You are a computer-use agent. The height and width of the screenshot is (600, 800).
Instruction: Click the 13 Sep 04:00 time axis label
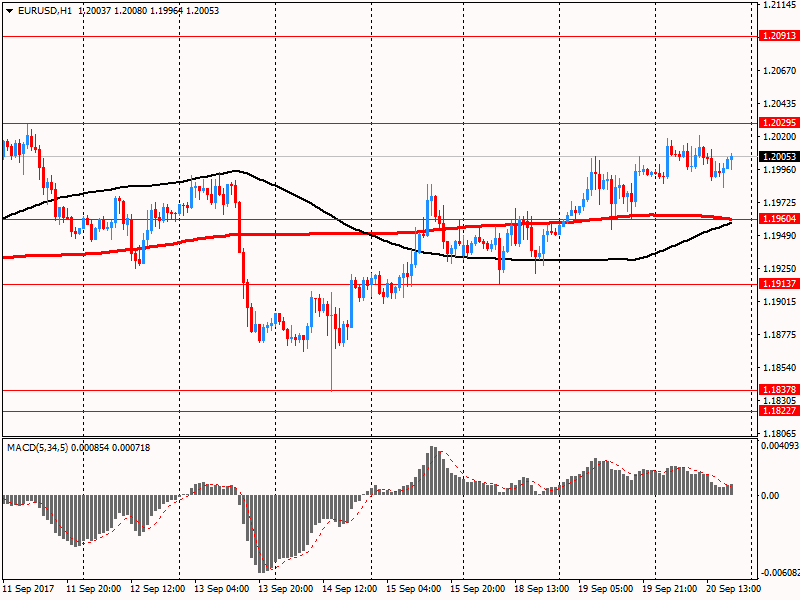pyautogui.click(x=222, y=589)
